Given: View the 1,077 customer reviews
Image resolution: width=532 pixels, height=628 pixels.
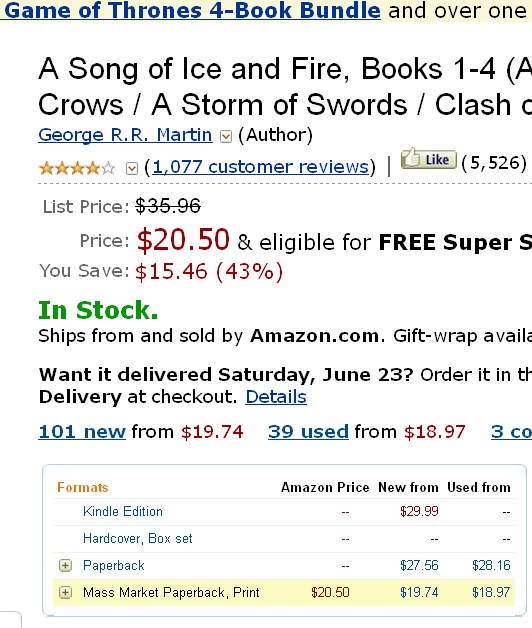Looking at the screenshot, I should click(260, 167).
